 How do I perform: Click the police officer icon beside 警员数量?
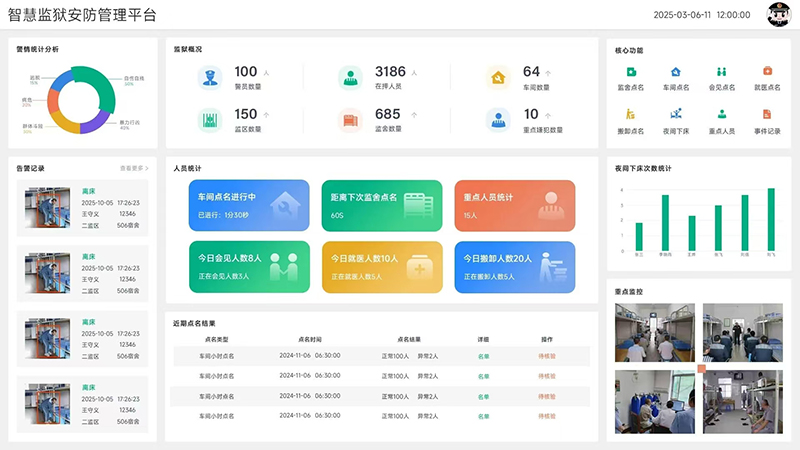(210, 77)
